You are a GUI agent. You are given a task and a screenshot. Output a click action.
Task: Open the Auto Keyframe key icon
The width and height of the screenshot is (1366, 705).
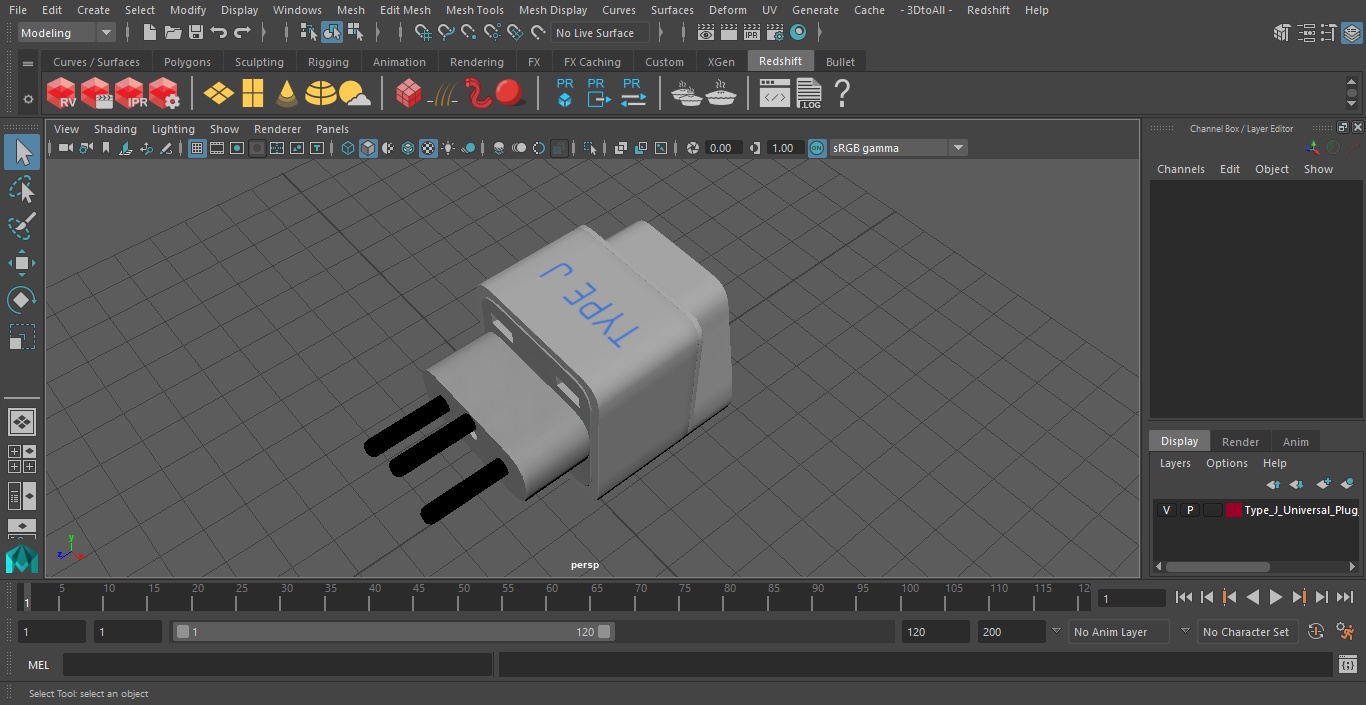(1316, 631)
